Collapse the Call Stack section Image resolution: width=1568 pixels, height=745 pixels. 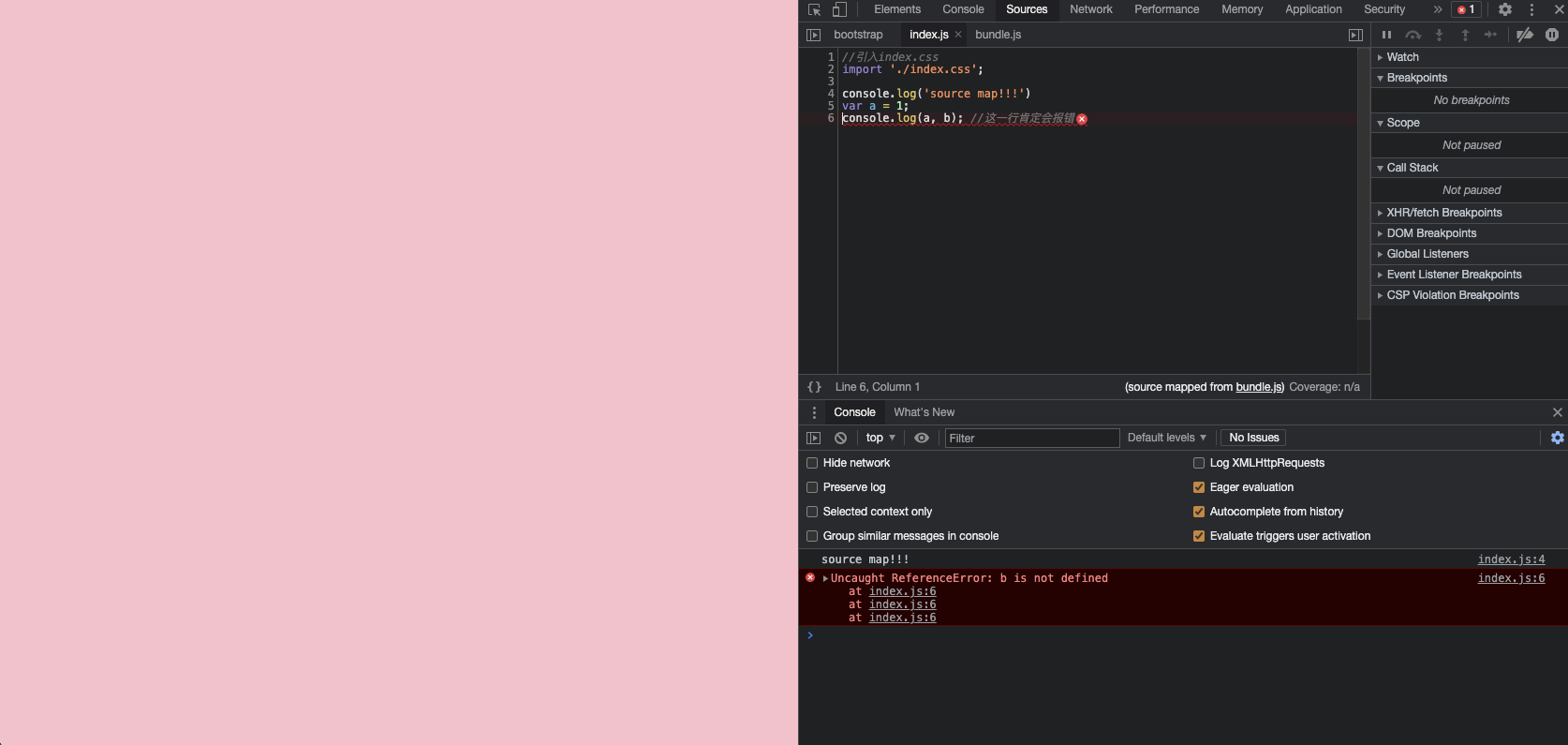click(1470, 168)
